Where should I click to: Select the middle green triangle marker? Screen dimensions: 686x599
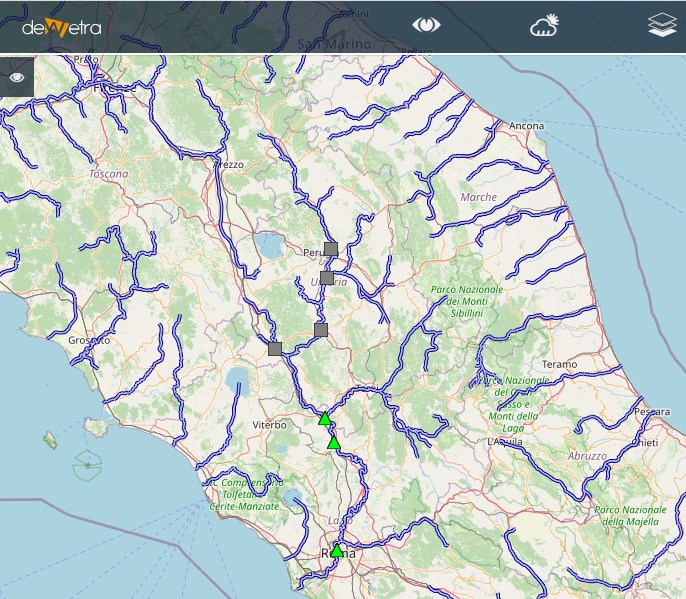click(x=333, y=442)
